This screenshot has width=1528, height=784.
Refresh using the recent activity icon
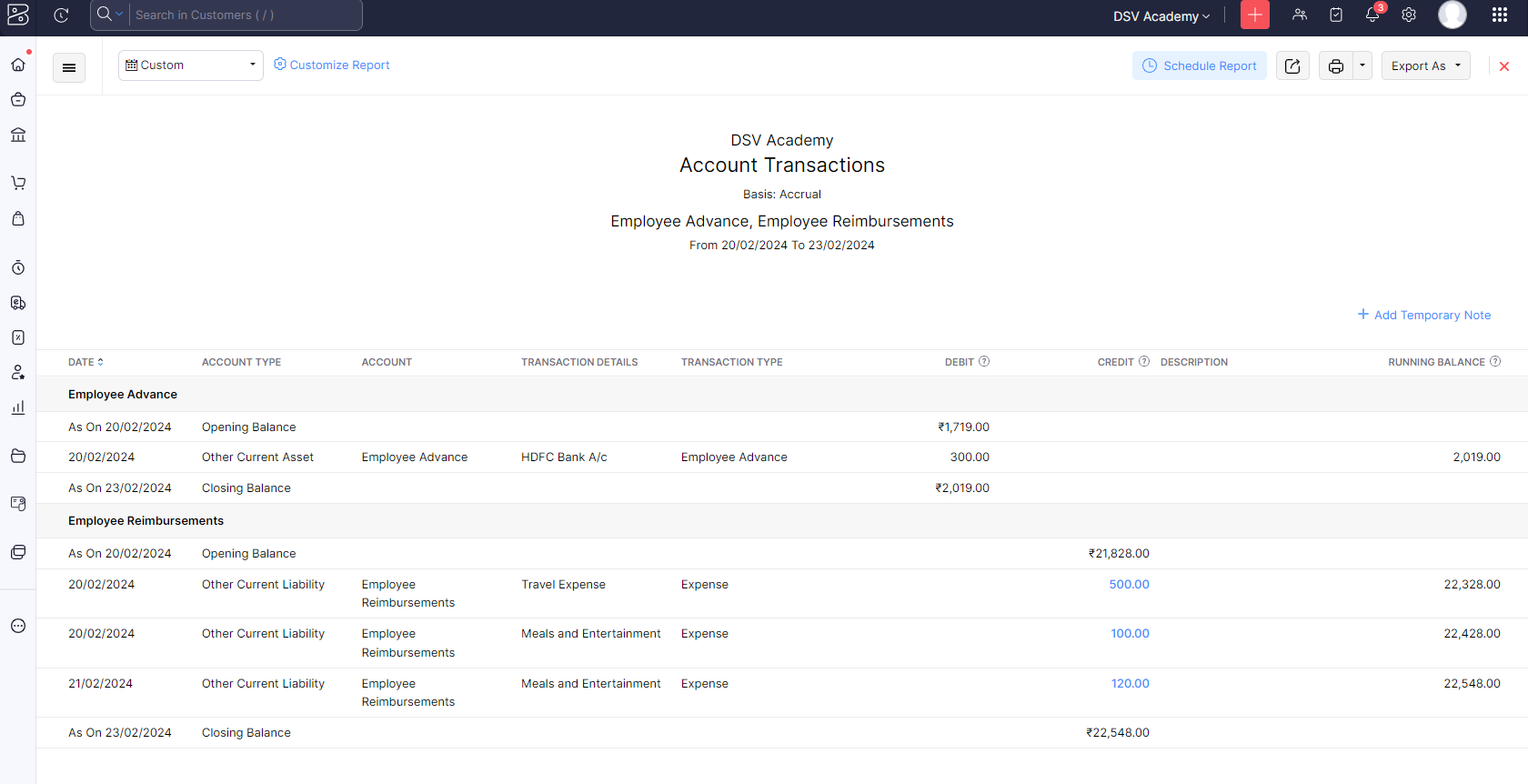[x=61, y=15]
